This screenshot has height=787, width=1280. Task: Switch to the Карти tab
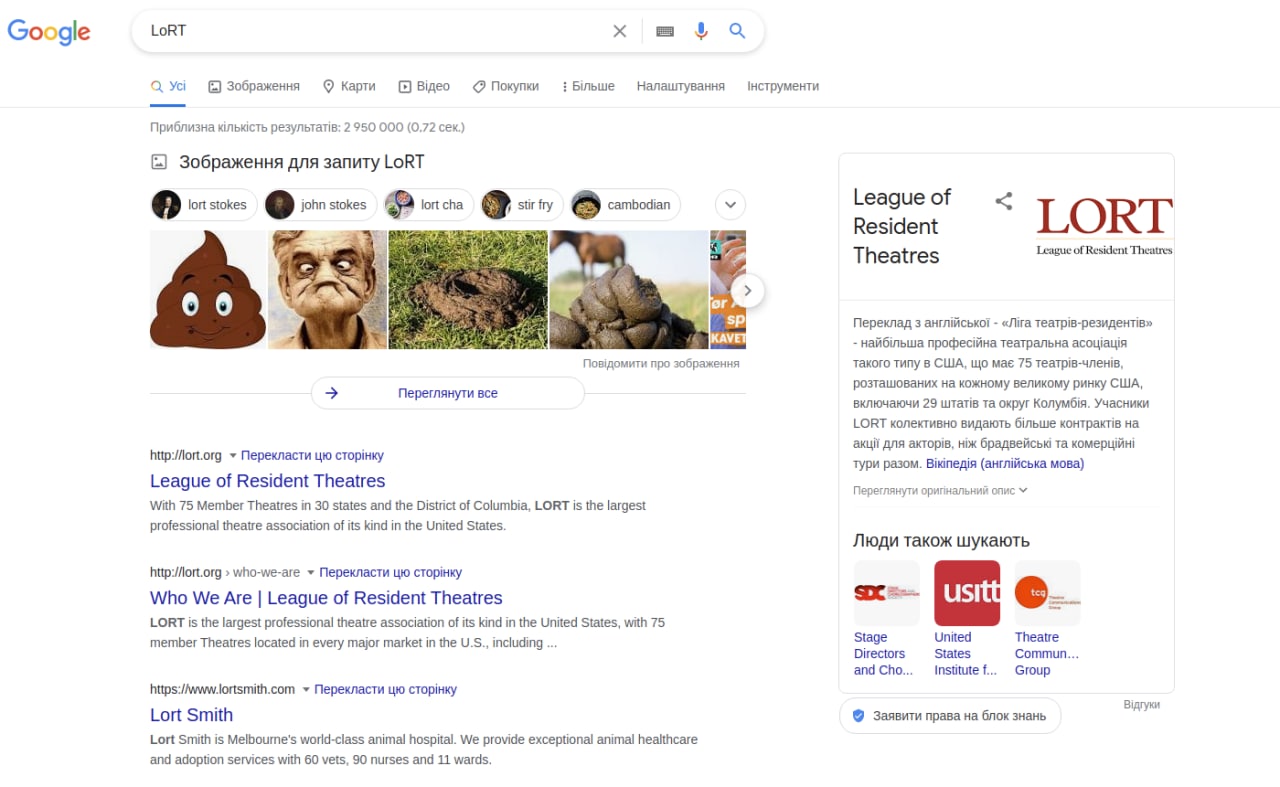pos(349,86)
